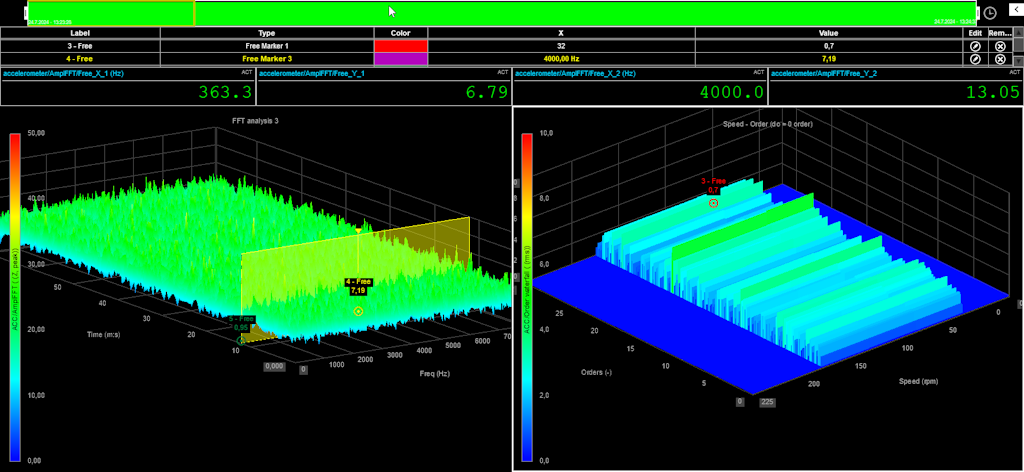Click the FFT graph color scale bar
The height and width of the screenshot is (472, 1024).
tap(15, 298)
